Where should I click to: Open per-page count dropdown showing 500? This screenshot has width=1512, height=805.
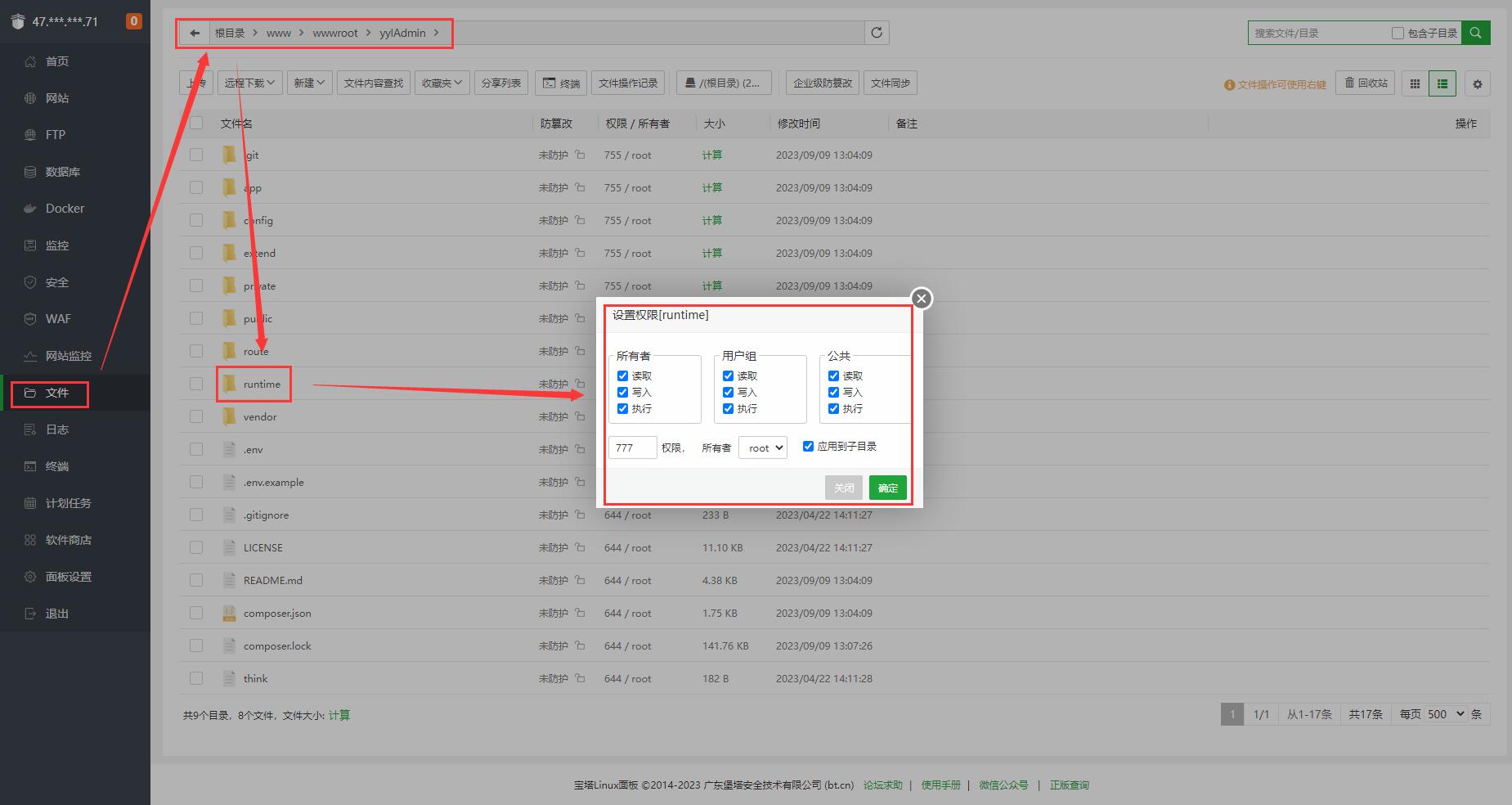[1445, 714]
